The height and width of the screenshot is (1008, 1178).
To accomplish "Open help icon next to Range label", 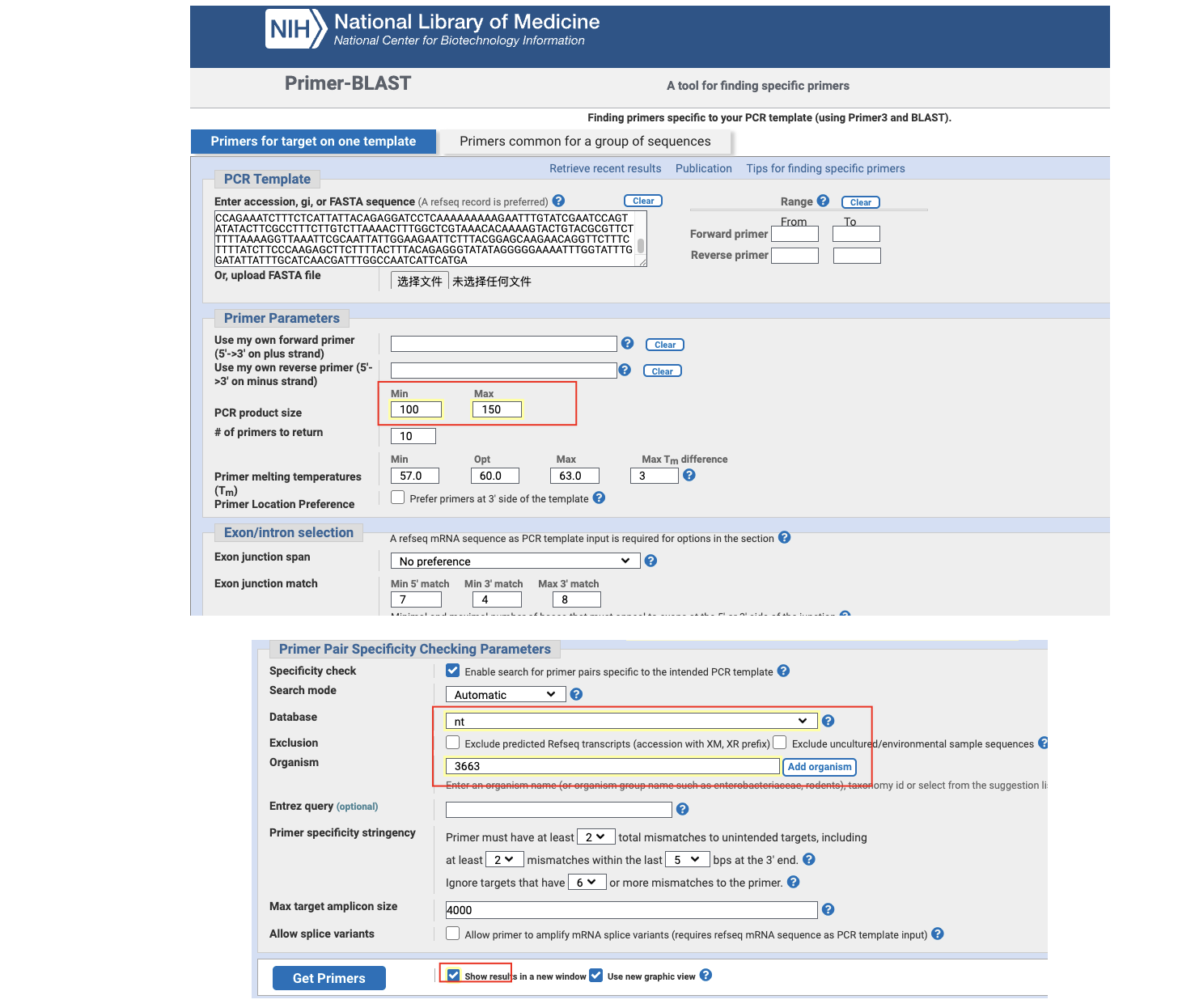I will [823, 201].
